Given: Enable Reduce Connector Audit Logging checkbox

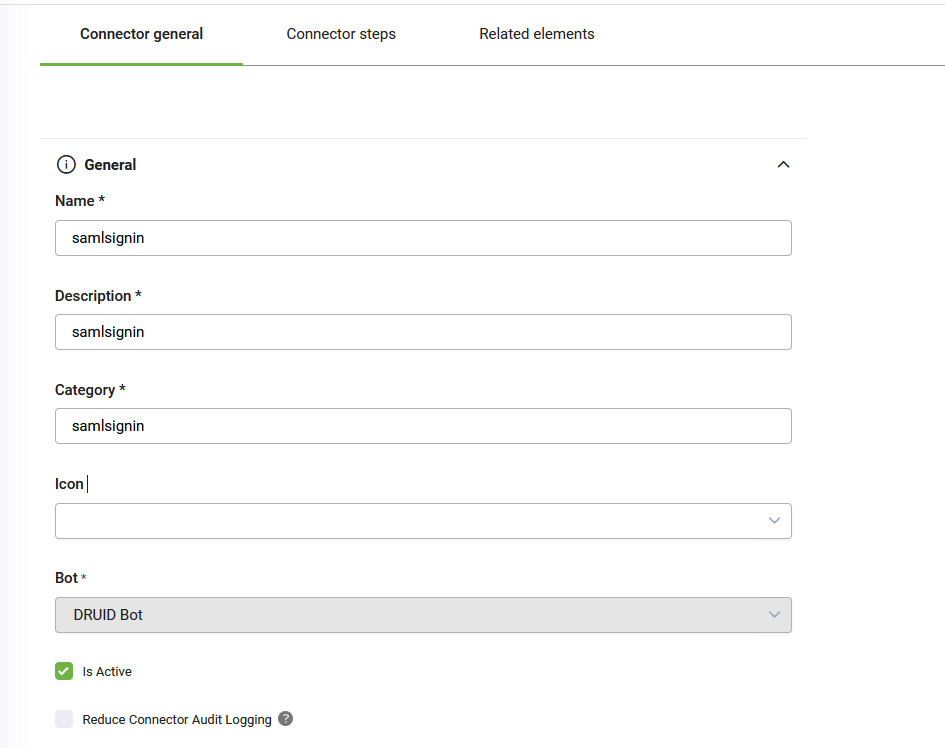Looking at the screenshot, I should pyautogui.click(x=64, y=718).
